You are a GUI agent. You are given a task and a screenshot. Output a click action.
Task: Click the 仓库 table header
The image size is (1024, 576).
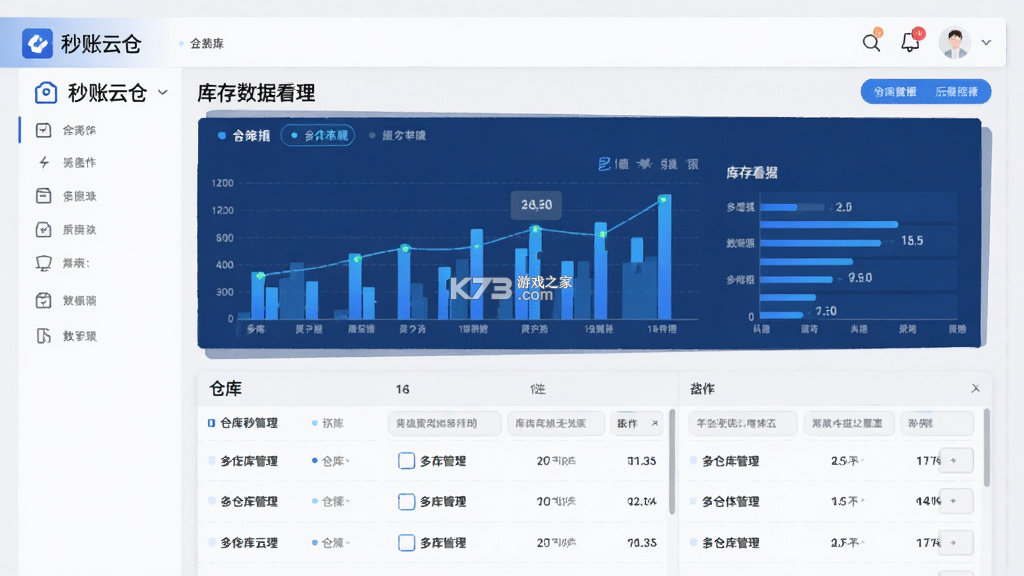pos(225,389)
